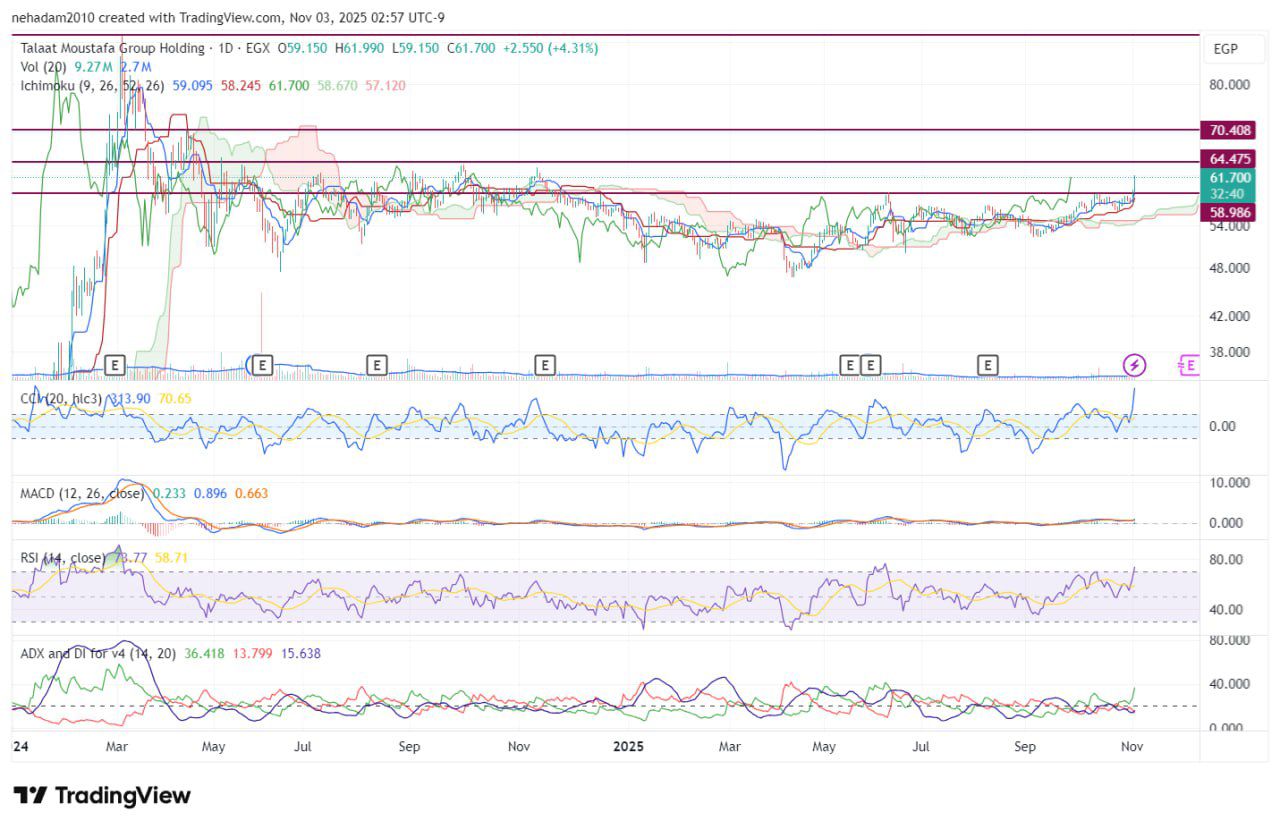Open the earnings marker near March 2024
Image resolution: width=1280 pixels, height=829 pixels.
point(114,365)
